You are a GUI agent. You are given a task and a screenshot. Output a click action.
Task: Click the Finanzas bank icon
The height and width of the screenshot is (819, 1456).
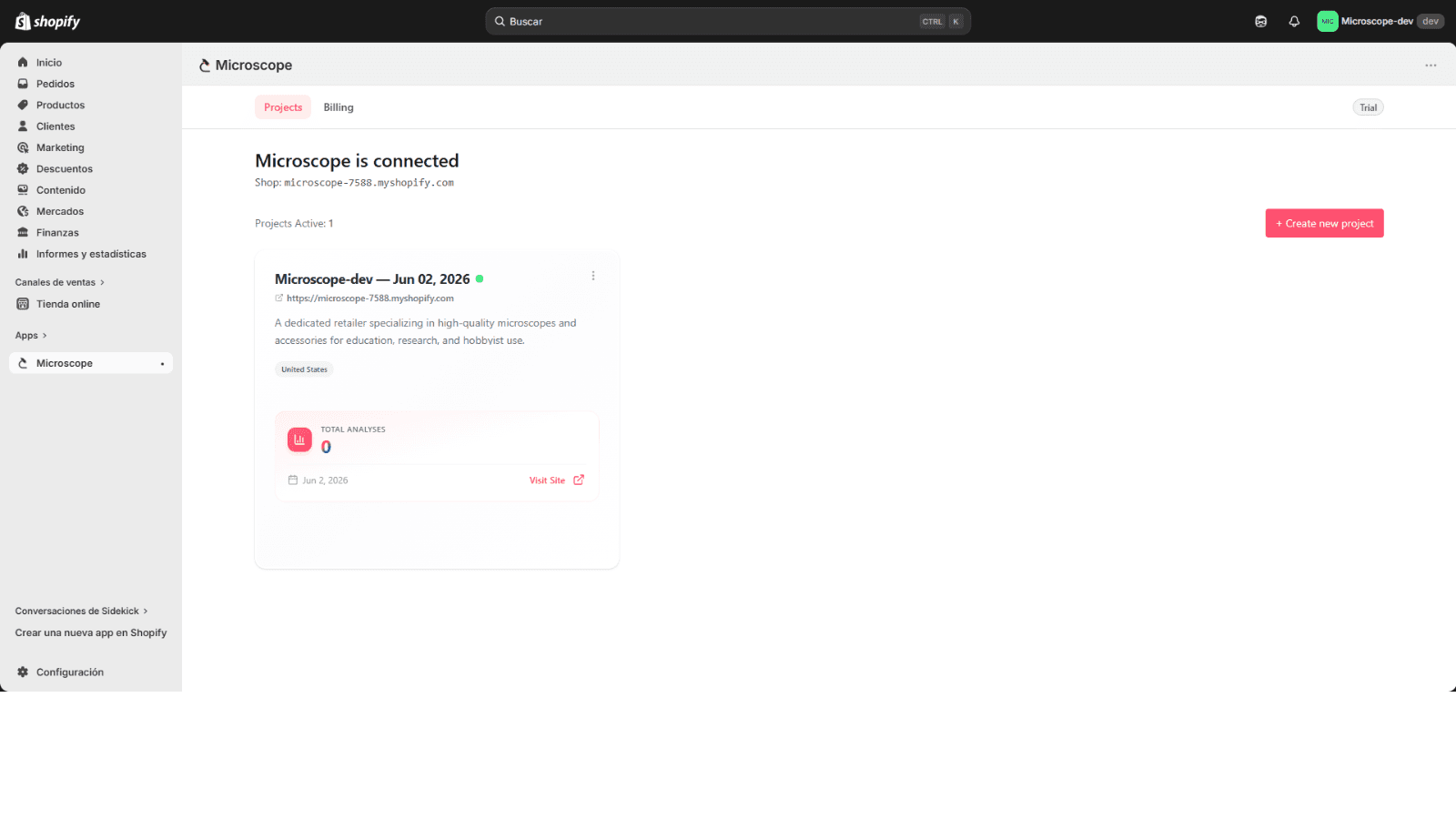[x=23, y=233]
